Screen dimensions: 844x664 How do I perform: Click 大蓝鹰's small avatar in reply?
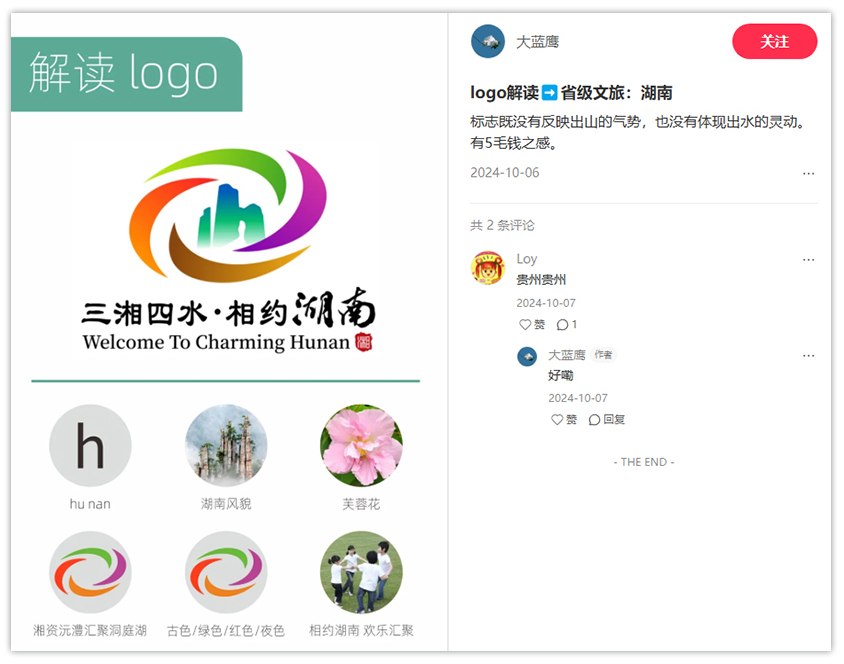click(527, 356)
